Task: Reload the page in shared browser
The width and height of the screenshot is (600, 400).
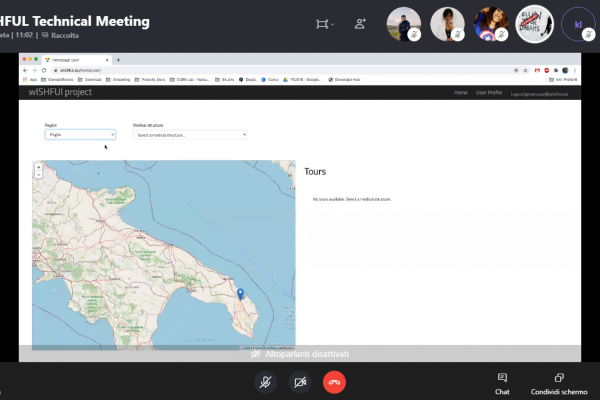Action: tap(44, 70)
